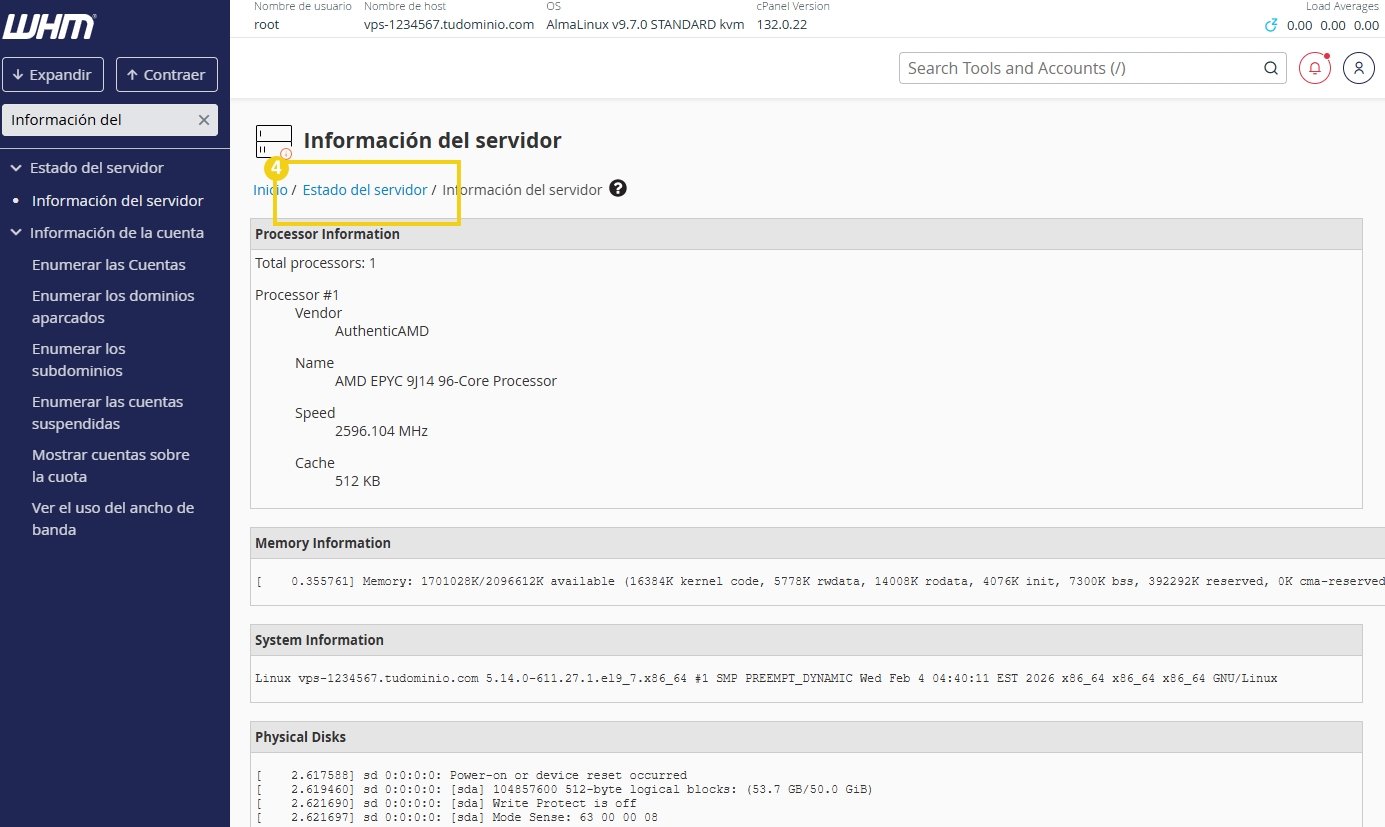Clear the sidebar search with X icon
1385x827 pixels.
click(204, 120)
